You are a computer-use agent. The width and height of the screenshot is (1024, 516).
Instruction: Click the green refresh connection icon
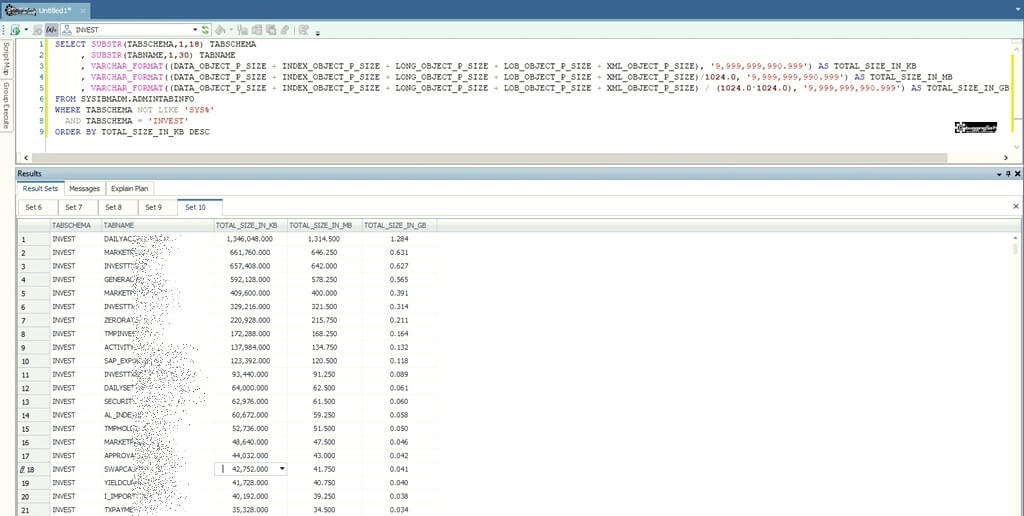(206, 30)
